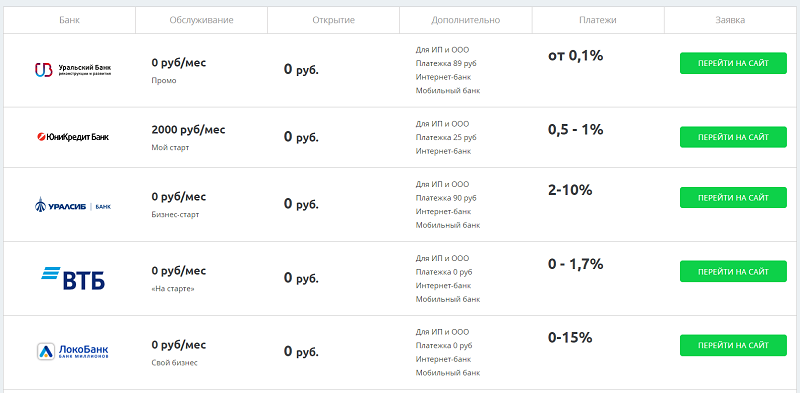Go to Уральский Банк site via green button

click(x=733, y=63)
